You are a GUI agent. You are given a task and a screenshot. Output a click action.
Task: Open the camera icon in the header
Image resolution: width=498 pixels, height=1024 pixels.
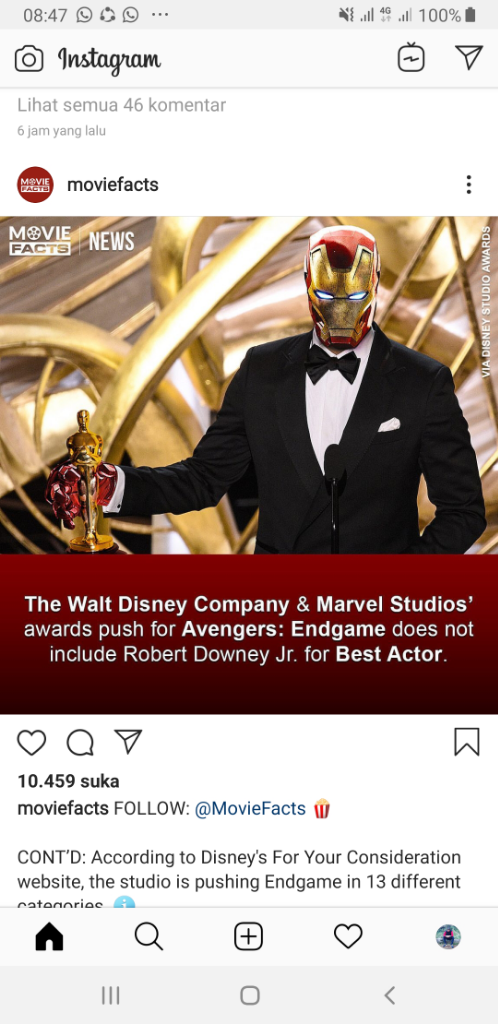tap(29, 59)
